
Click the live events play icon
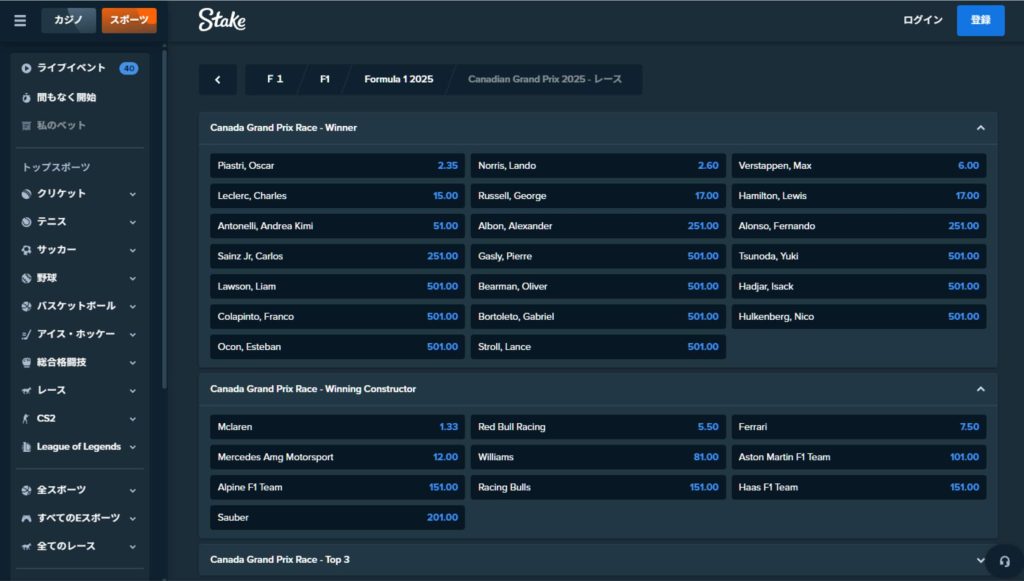(26, 68)
